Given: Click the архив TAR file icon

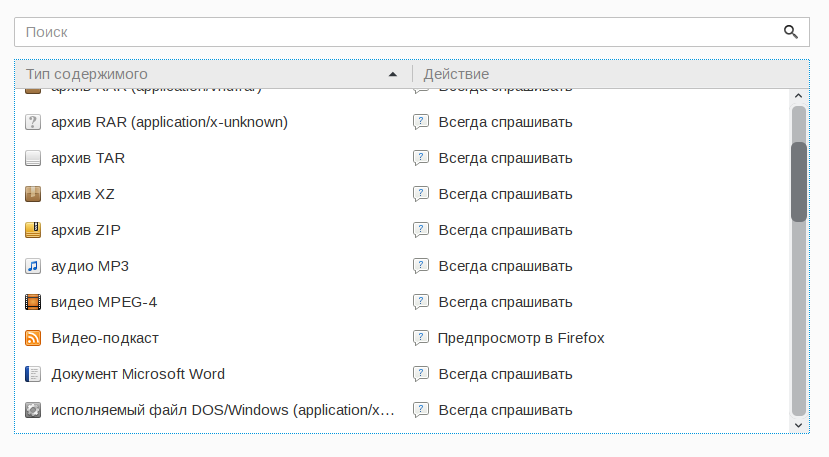Looking at the screenshot, I should point(33,158).
